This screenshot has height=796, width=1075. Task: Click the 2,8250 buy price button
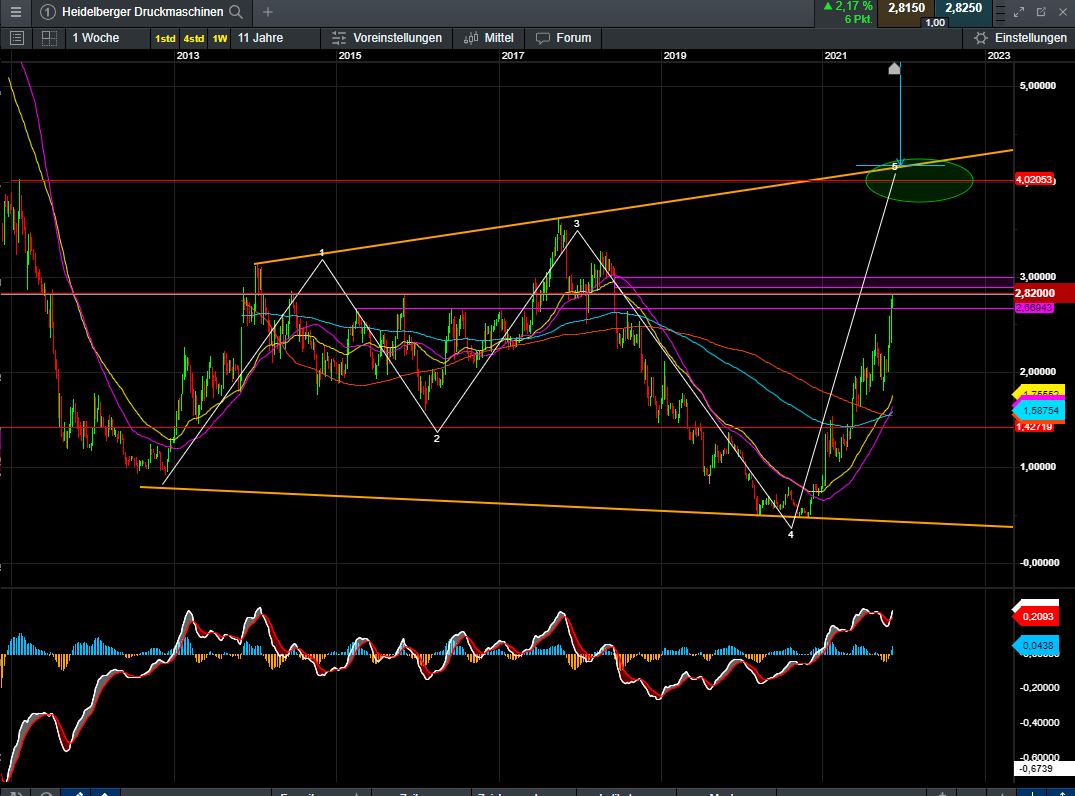pyautogui.click(x=963, y=8)
